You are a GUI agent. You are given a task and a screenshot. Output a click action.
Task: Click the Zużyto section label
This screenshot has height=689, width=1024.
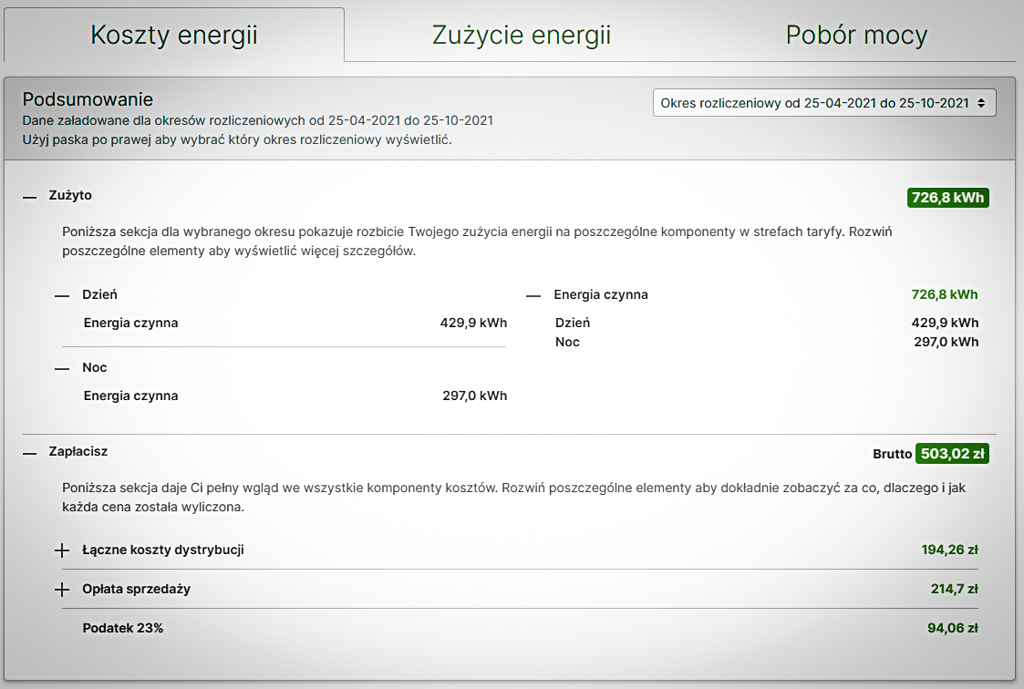click(70, 195)
